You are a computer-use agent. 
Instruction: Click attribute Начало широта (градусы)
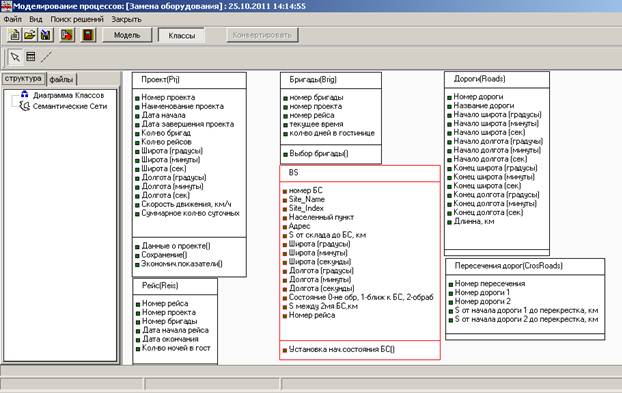click(497, 115)
